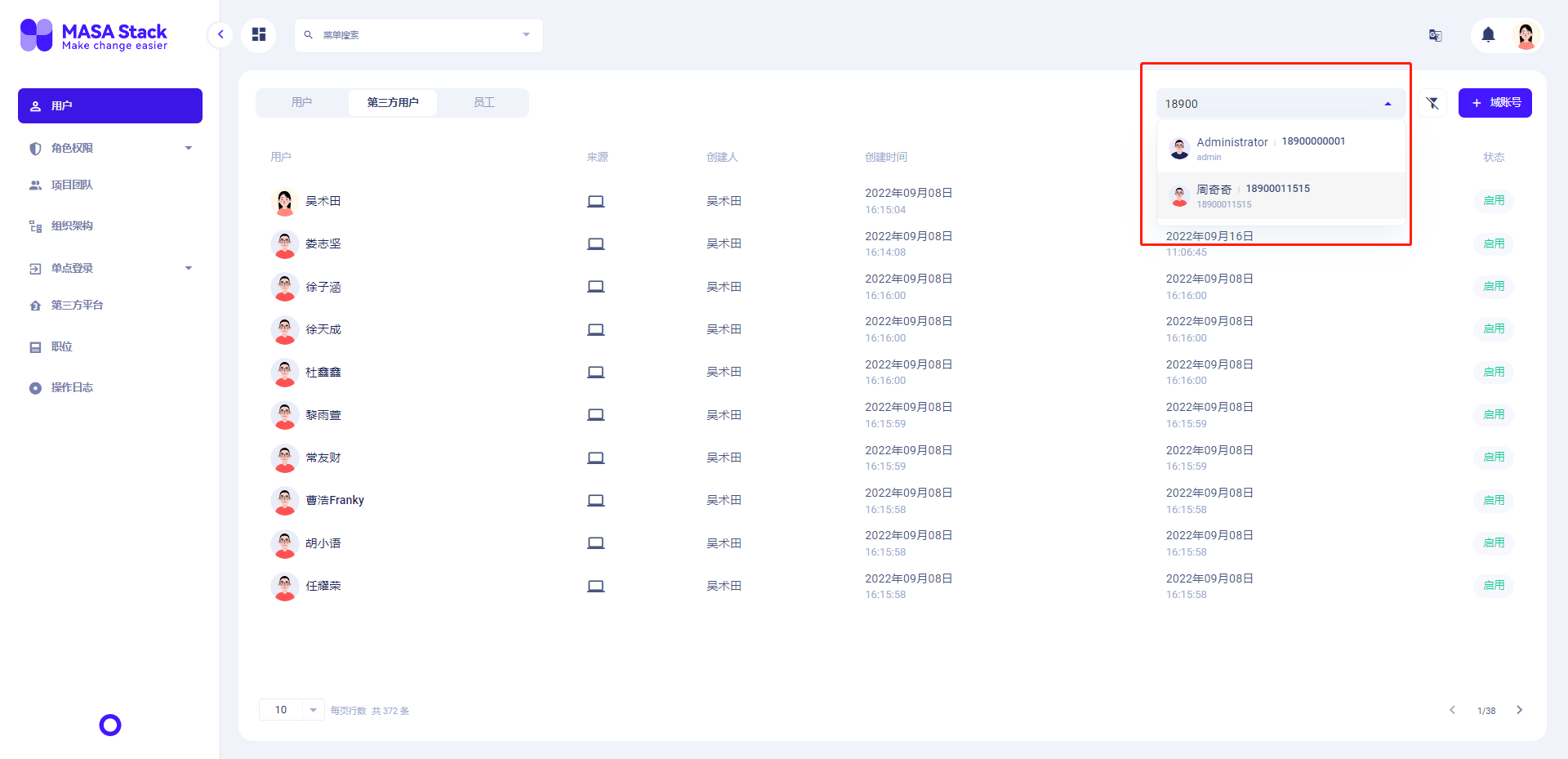The image size is (1568, 759).
Task: Click the translate language icon in the header
Action: pos(1435,35)
